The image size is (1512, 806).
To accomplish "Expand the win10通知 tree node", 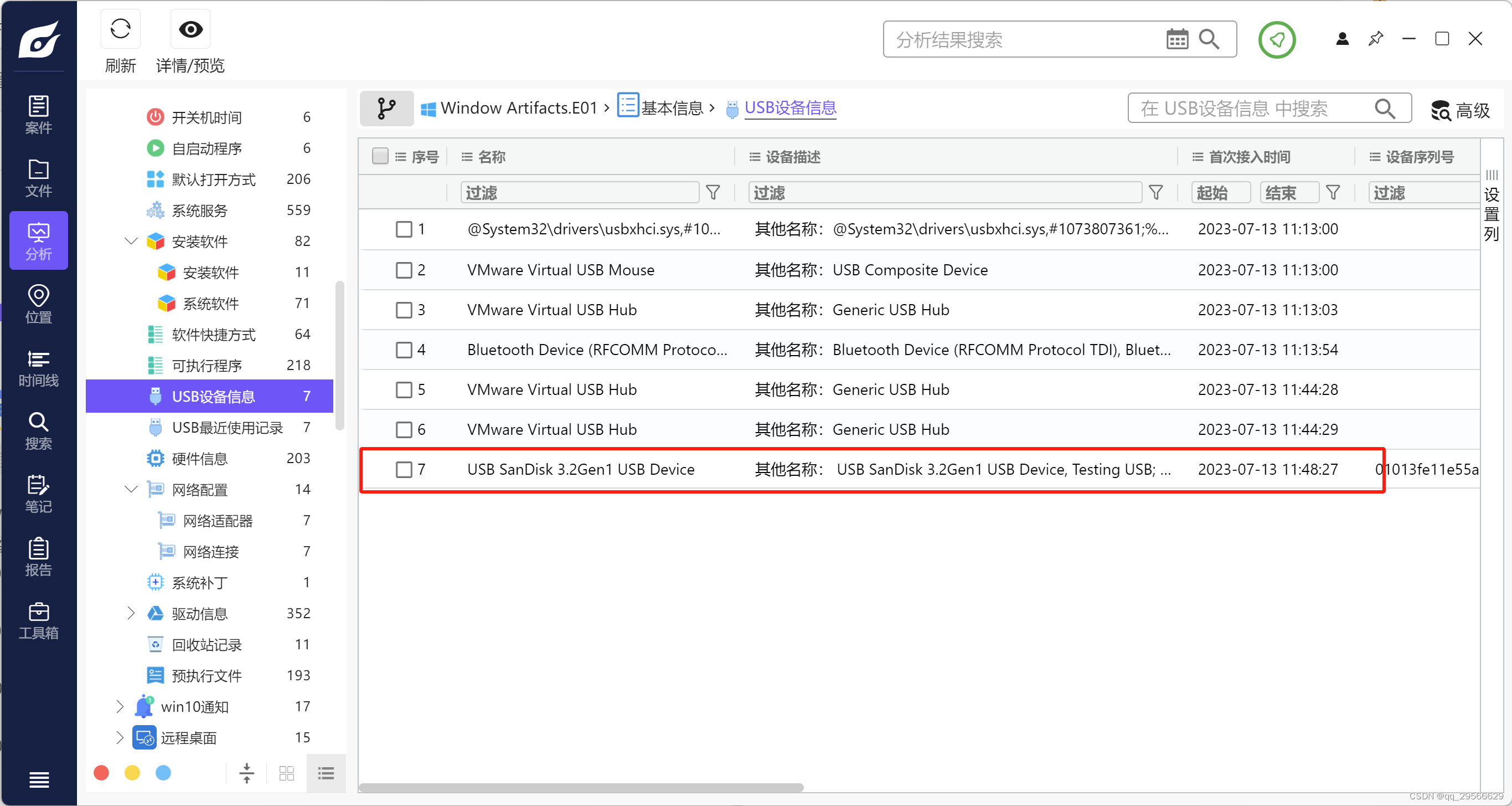I will point(120,706).
